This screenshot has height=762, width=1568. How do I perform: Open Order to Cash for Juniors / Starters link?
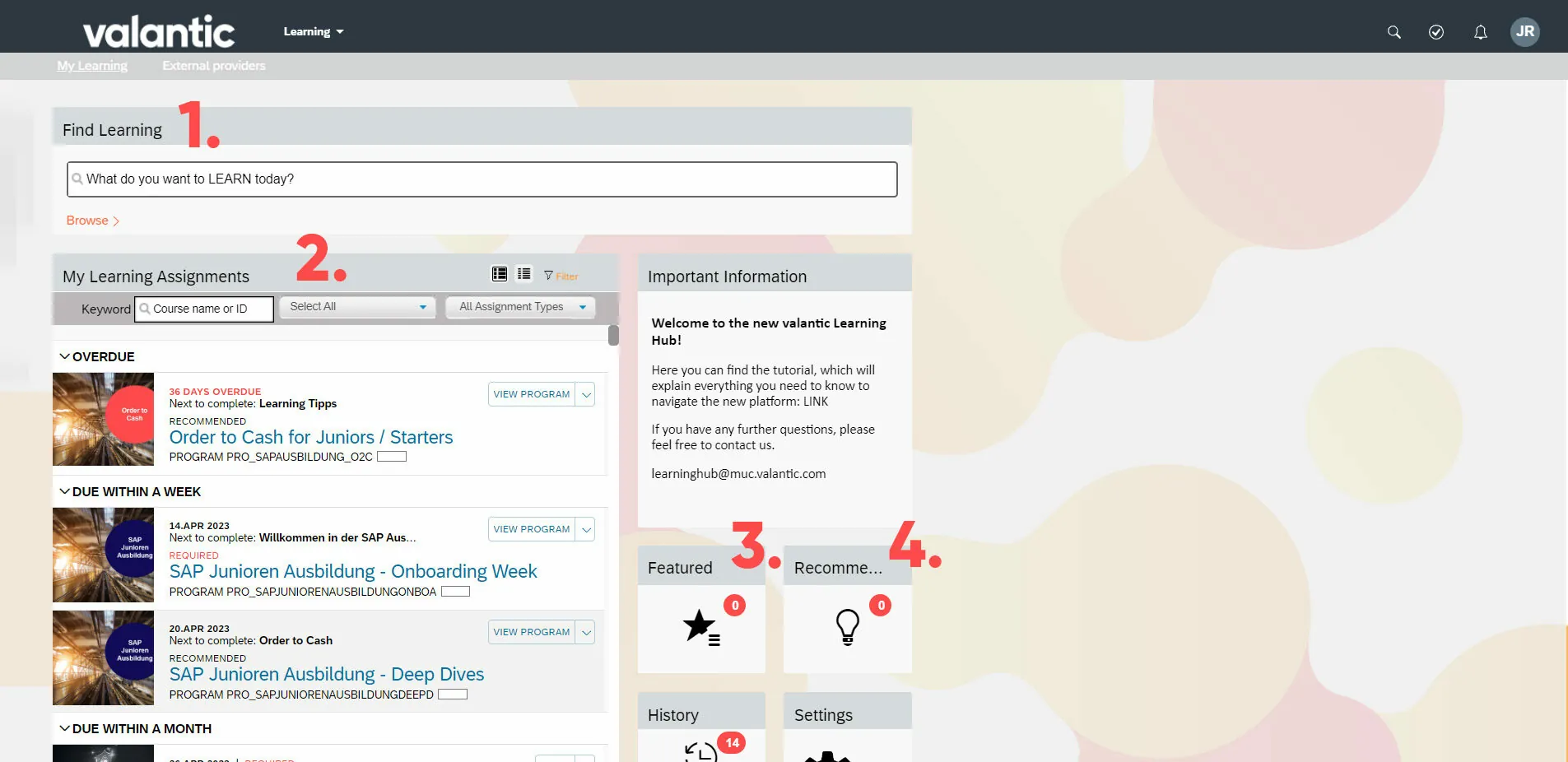pyautogui.click(x=311, y=437)
